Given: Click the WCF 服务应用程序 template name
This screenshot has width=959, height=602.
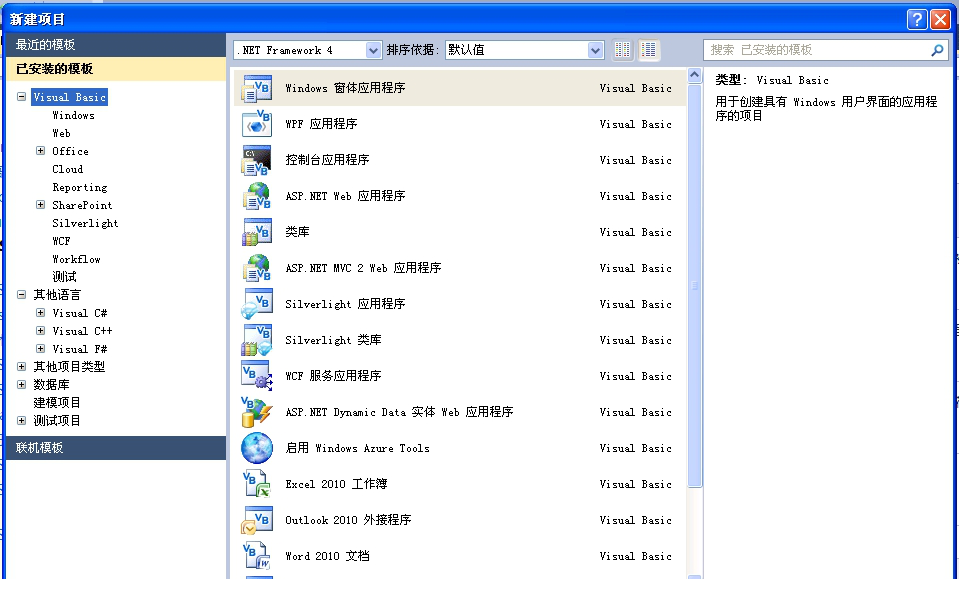Looking at the screenshot, I should point(333,376).
